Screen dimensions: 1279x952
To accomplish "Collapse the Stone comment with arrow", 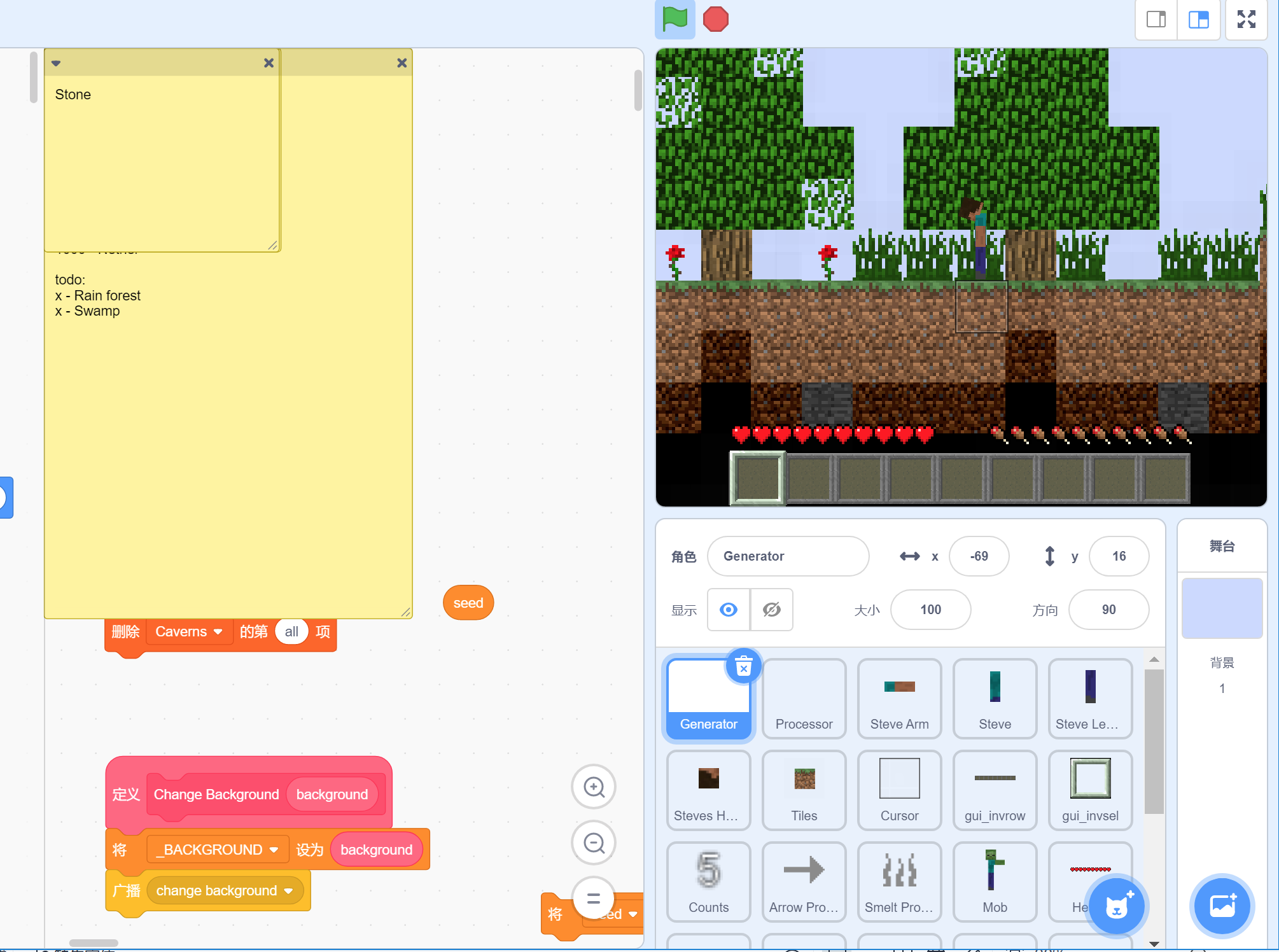I will (x=56, y=63).
